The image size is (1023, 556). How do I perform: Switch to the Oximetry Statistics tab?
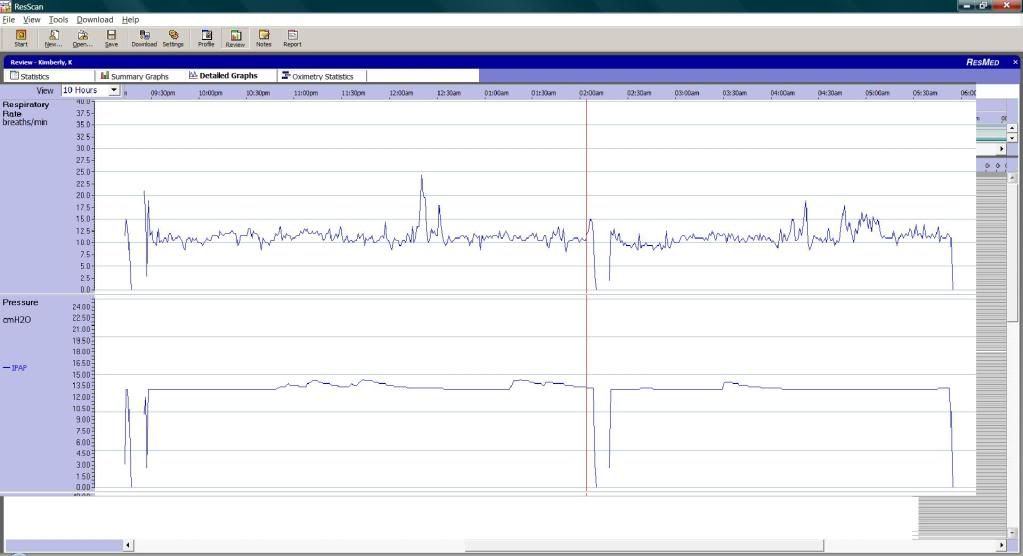324,76
